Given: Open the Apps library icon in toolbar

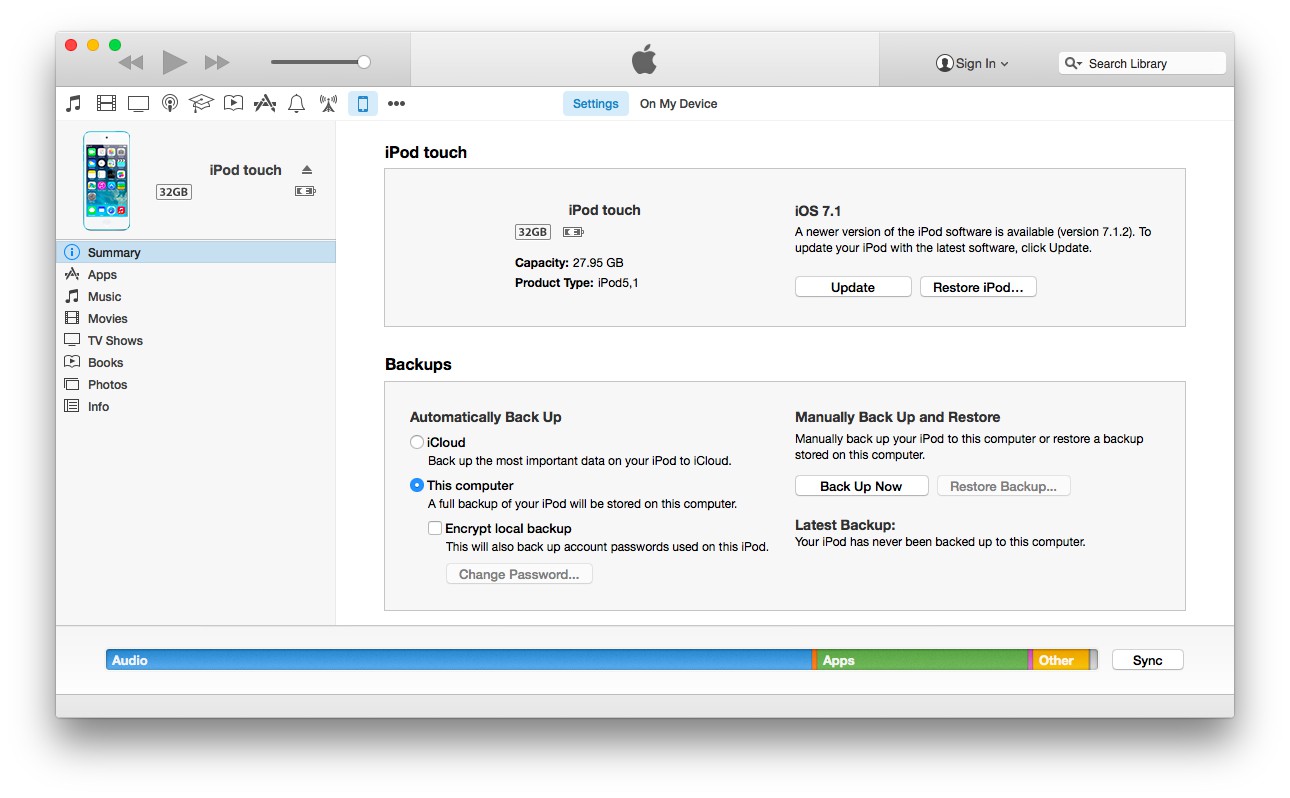Looking at the screenshot, I should 265,103.
